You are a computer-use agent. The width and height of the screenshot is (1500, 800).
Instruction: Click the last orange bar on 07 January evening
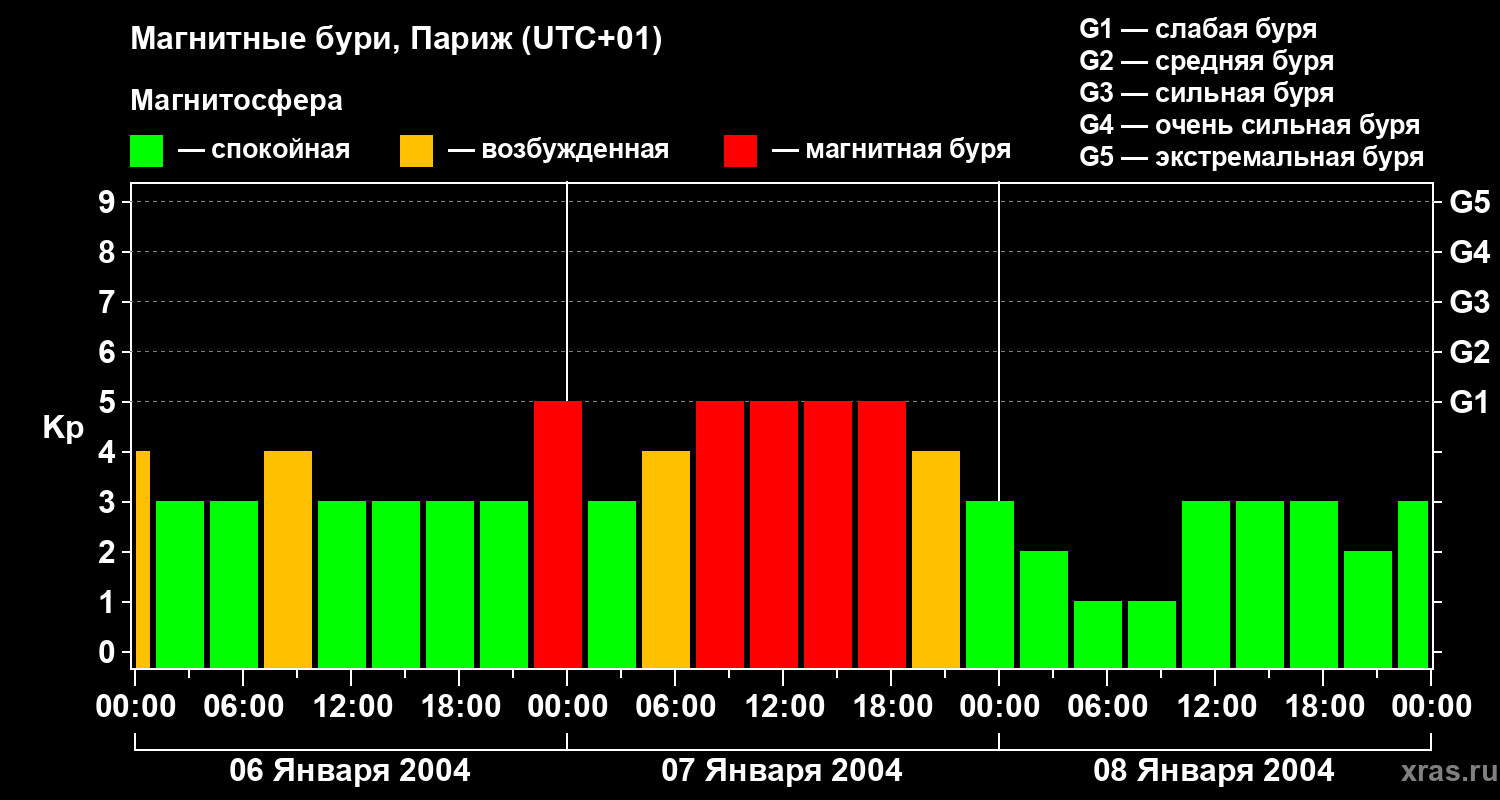point(936,559)
